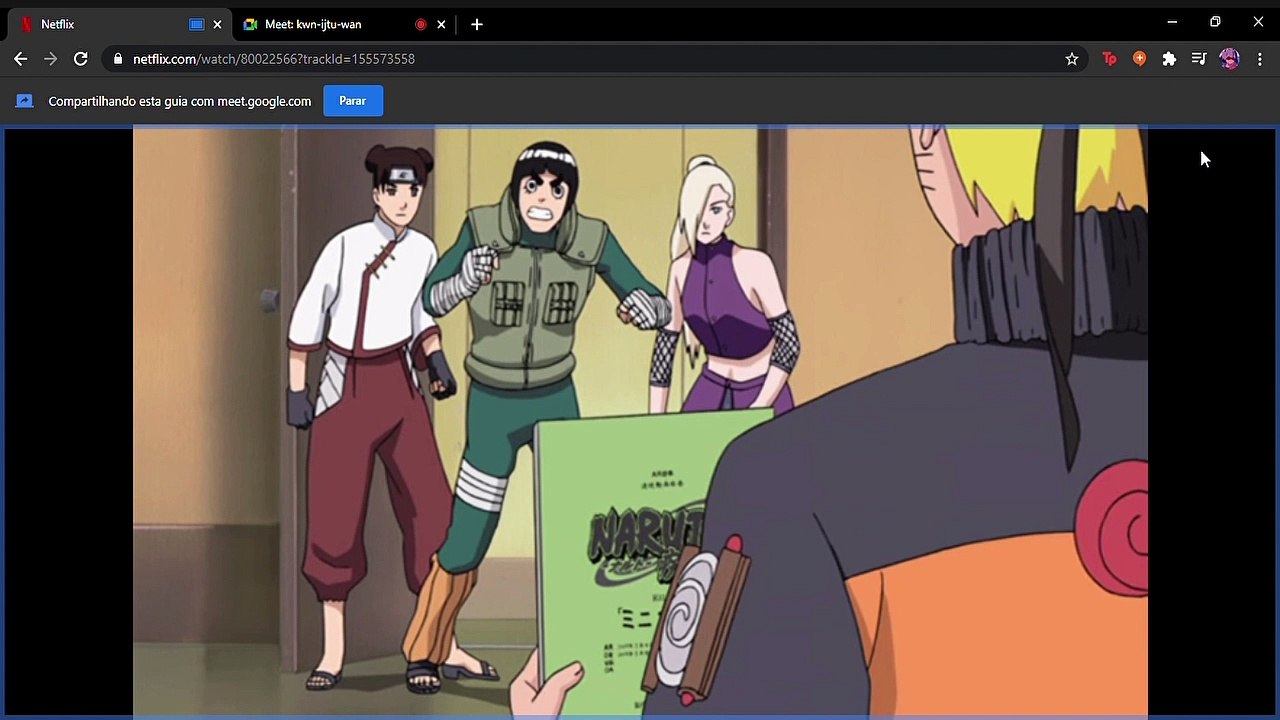Open the red Tp extension
This screenshot has width=1280, height=720.
1109,59
